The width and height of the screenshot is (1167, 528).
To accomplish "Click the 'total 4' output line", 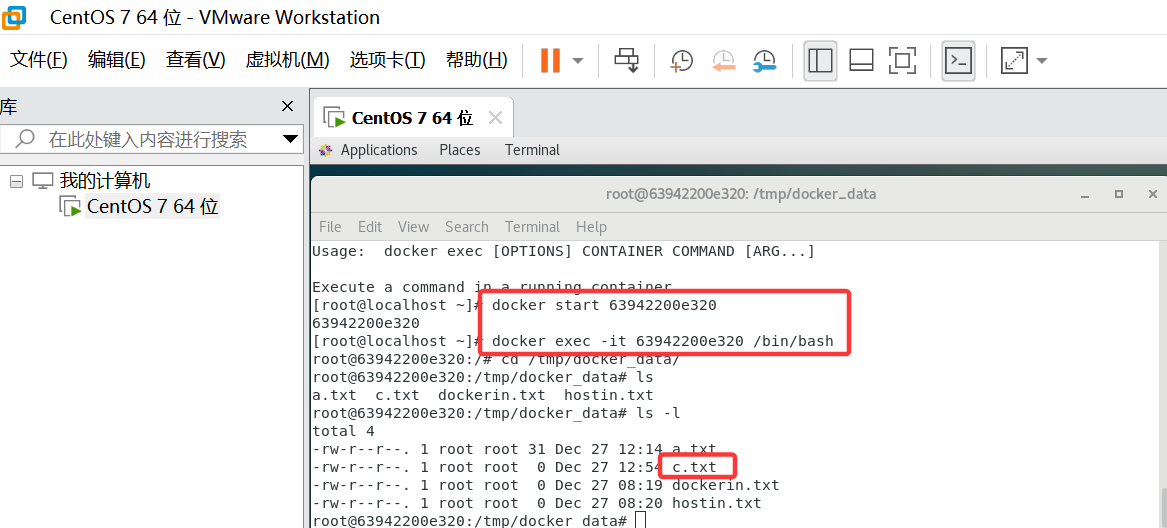I will 343,431.
